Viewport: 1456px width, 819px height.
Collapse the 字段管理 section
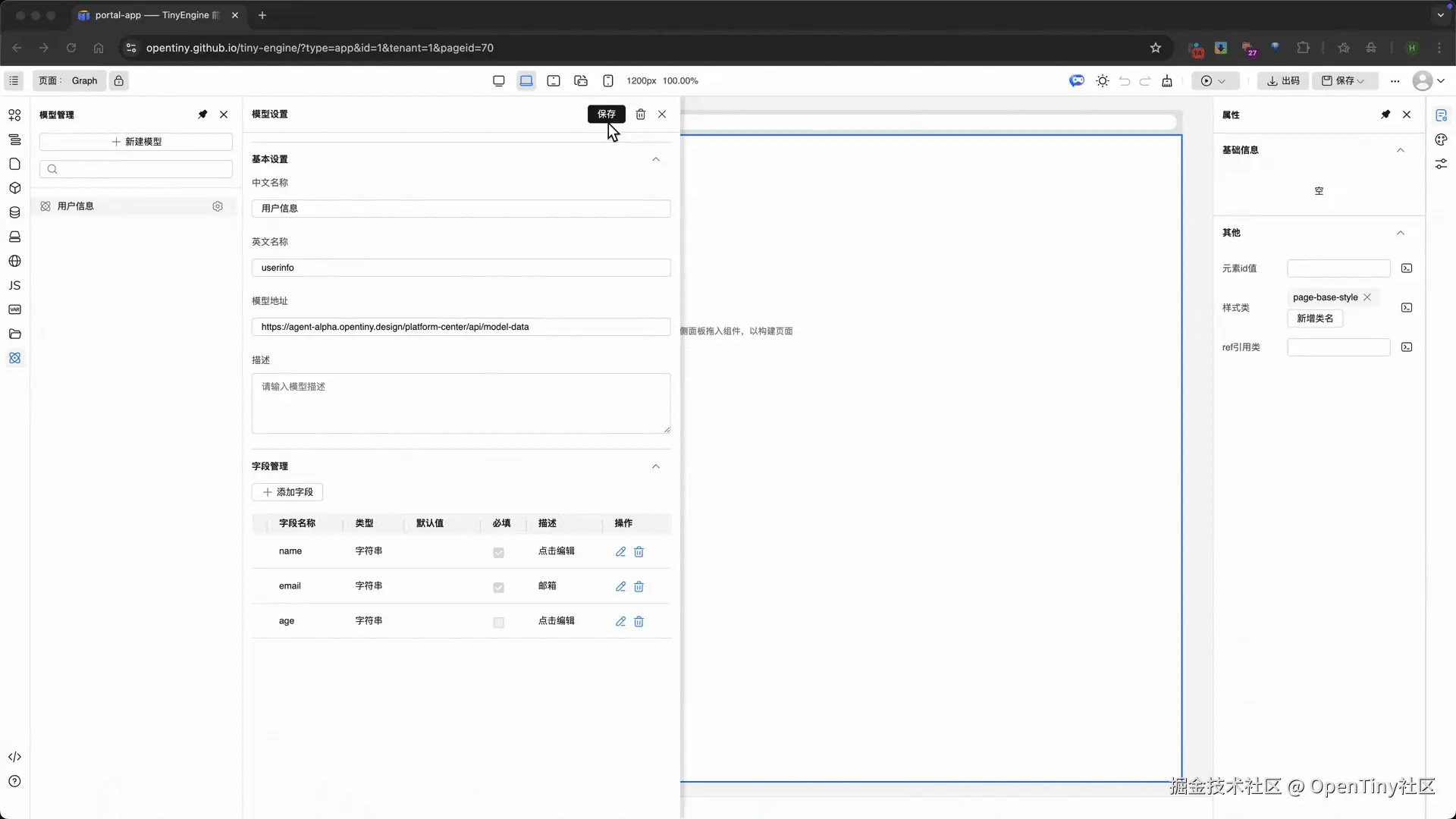pyautogui.click(x=656, y=466)
